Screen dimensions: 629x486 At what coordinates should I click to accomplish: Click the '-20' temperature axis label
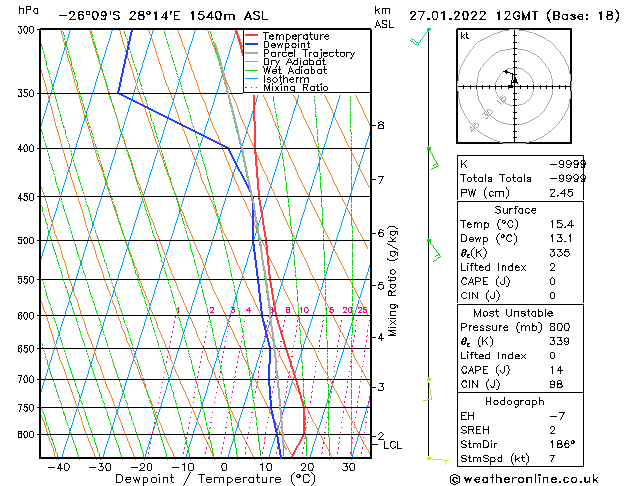point(141,467)
